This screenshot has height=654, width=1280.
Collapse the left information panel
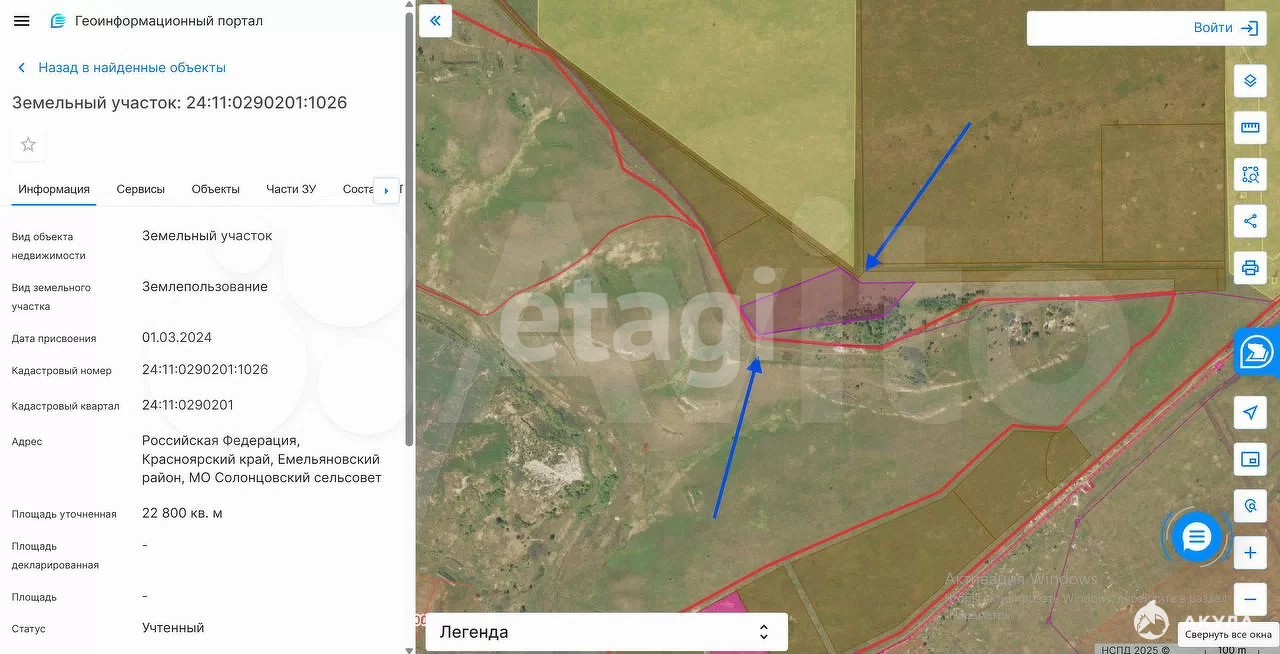click(435, 21)
